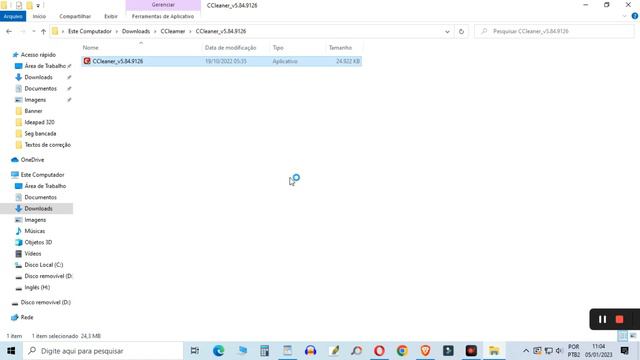Viewport: 640px width, 360px height.
Task: Switch to details view layout
Action: 622,336
